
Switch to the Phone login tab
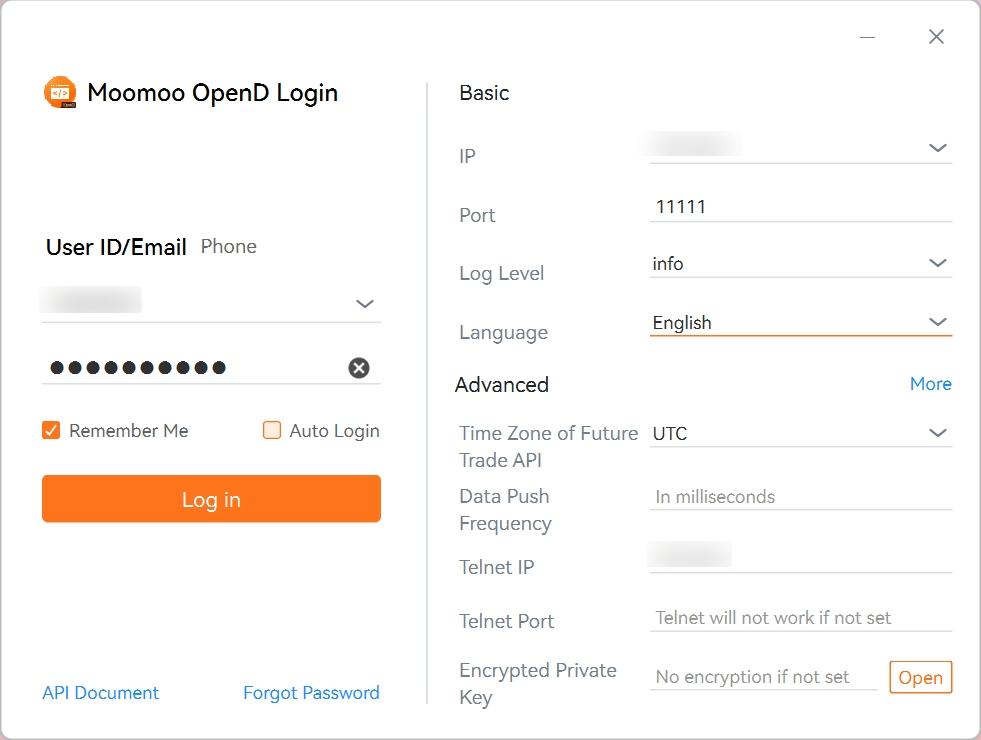[228, 246]
